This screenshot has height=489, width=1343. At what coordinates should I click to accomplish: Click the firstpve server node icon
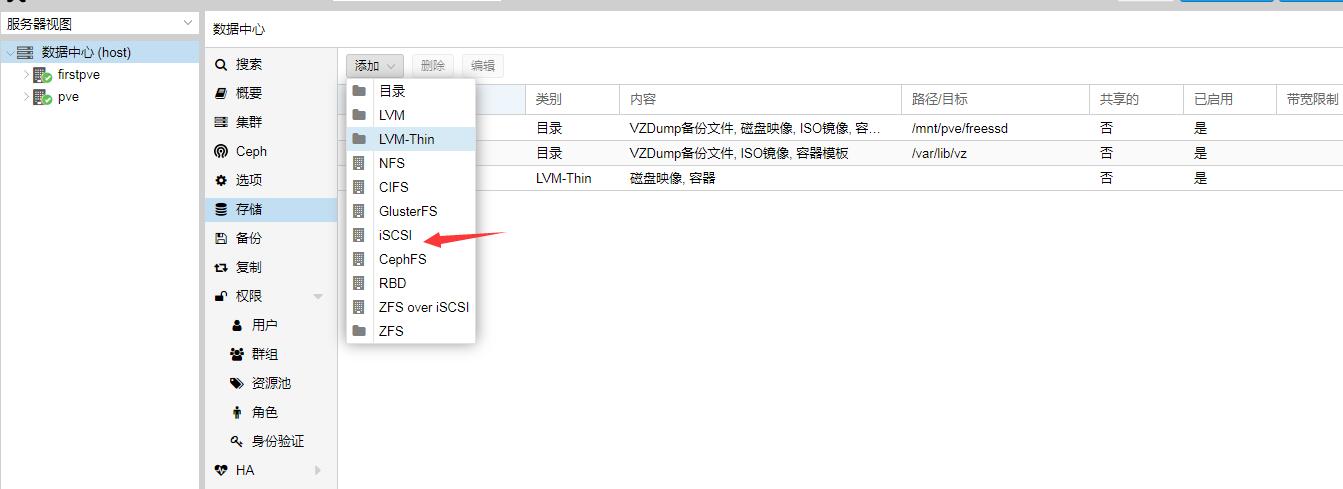click(x=43, y=75)
